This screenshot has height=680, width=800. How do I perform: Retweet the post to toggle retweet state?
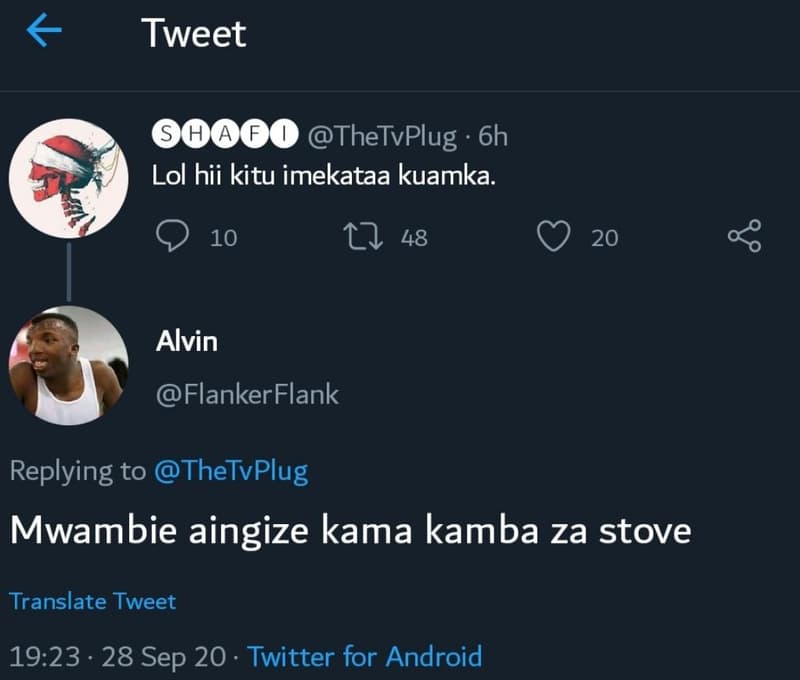366,237
